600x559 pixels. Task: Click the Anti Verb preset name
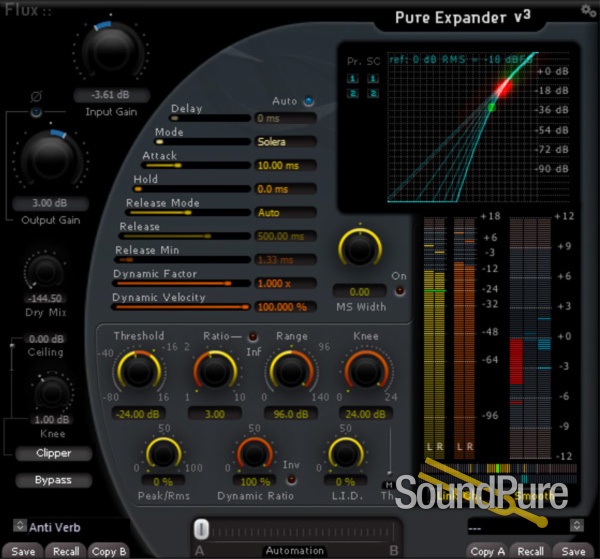point(55,527)
